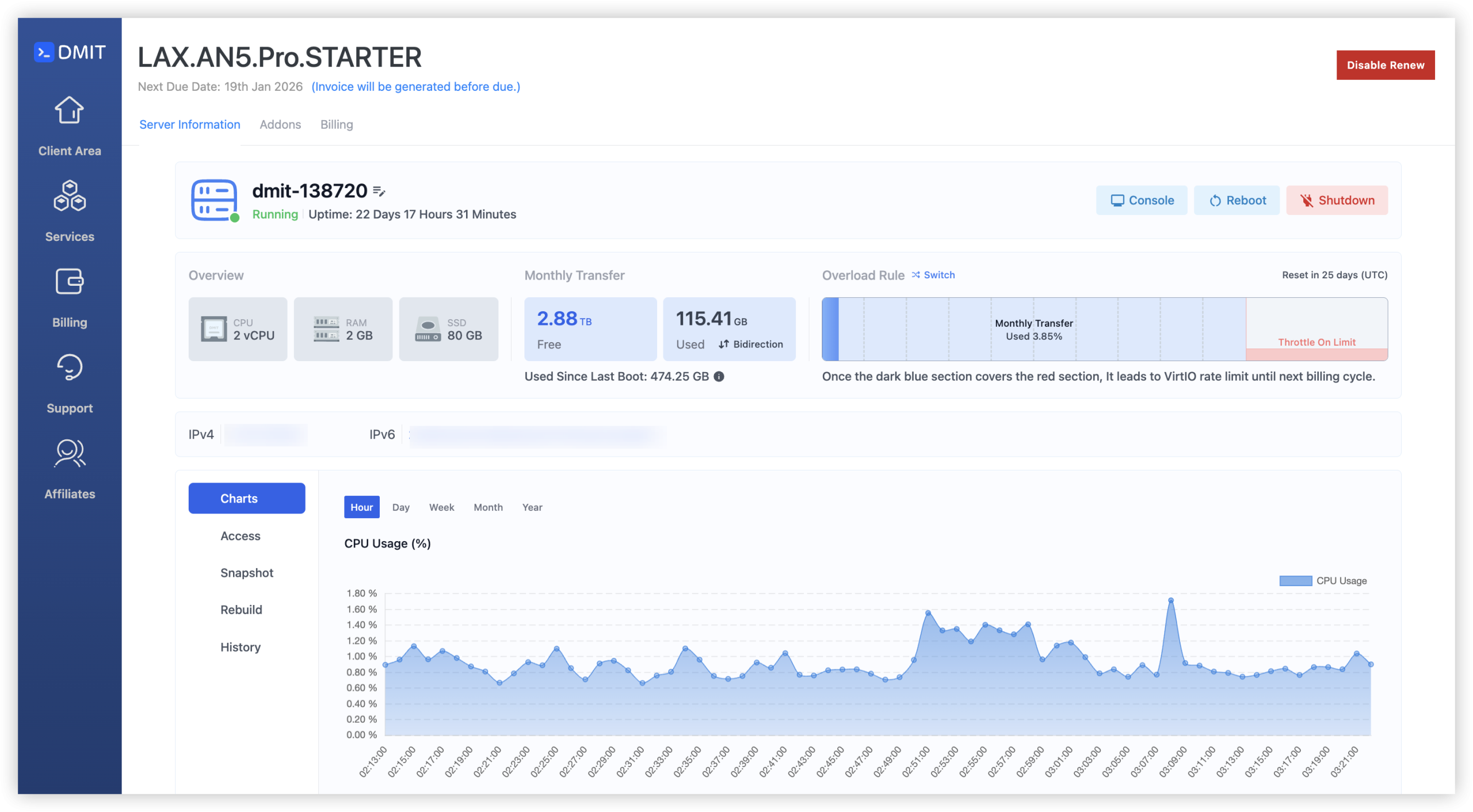Click the Monthly Transfer usage bar
Image resolution: width=1473 pixels, height=812 pixels.
(1033, 329)
